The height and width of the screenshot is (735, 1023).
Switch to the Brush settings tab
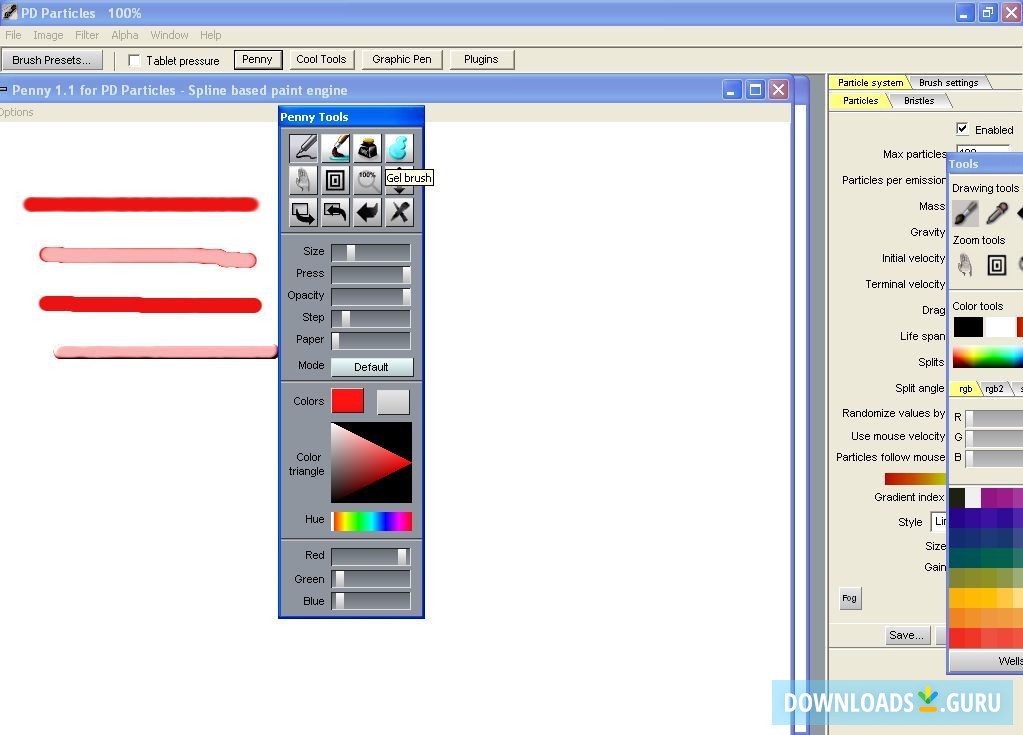pos(949,83)
